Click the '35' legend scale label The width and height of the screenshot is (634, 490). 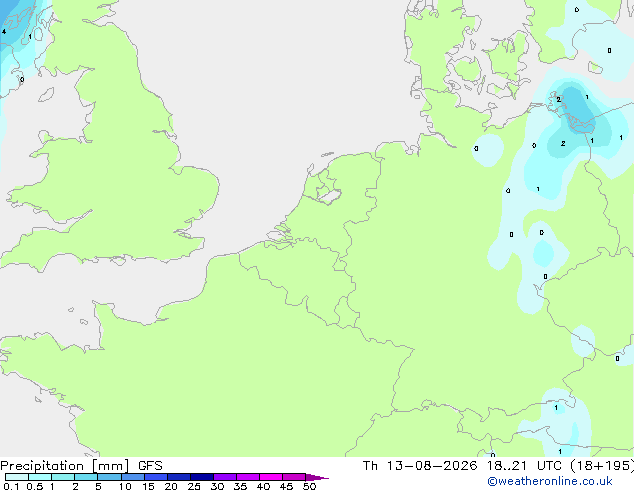[x=240, y=486]
